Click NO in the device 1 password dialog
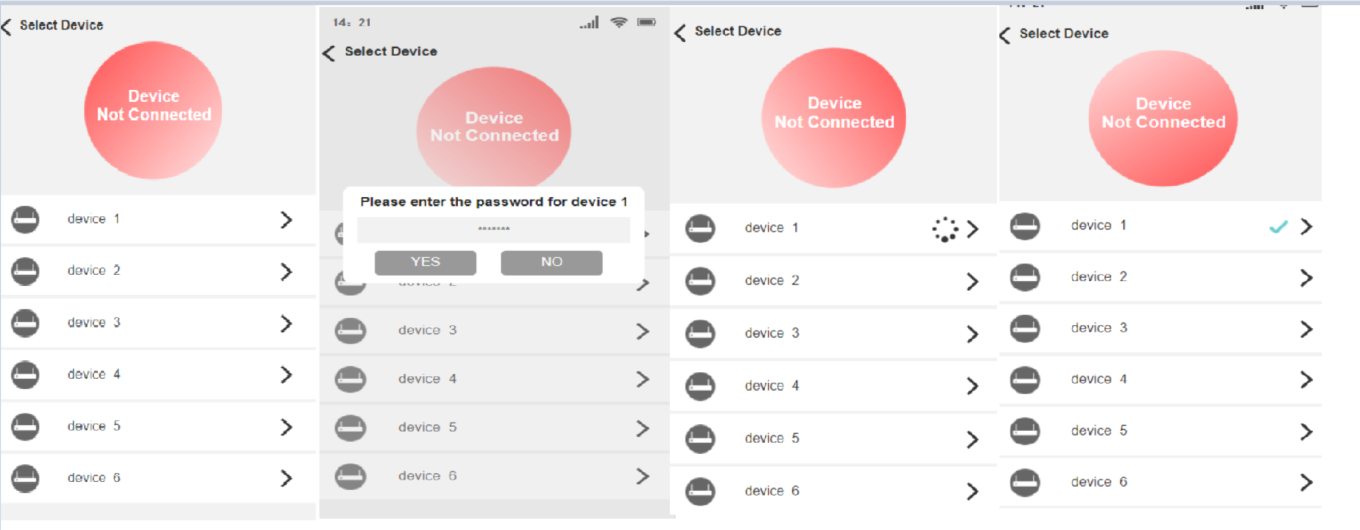The width and height of the screenshot is (1360, 530). (x=552, y=262)
